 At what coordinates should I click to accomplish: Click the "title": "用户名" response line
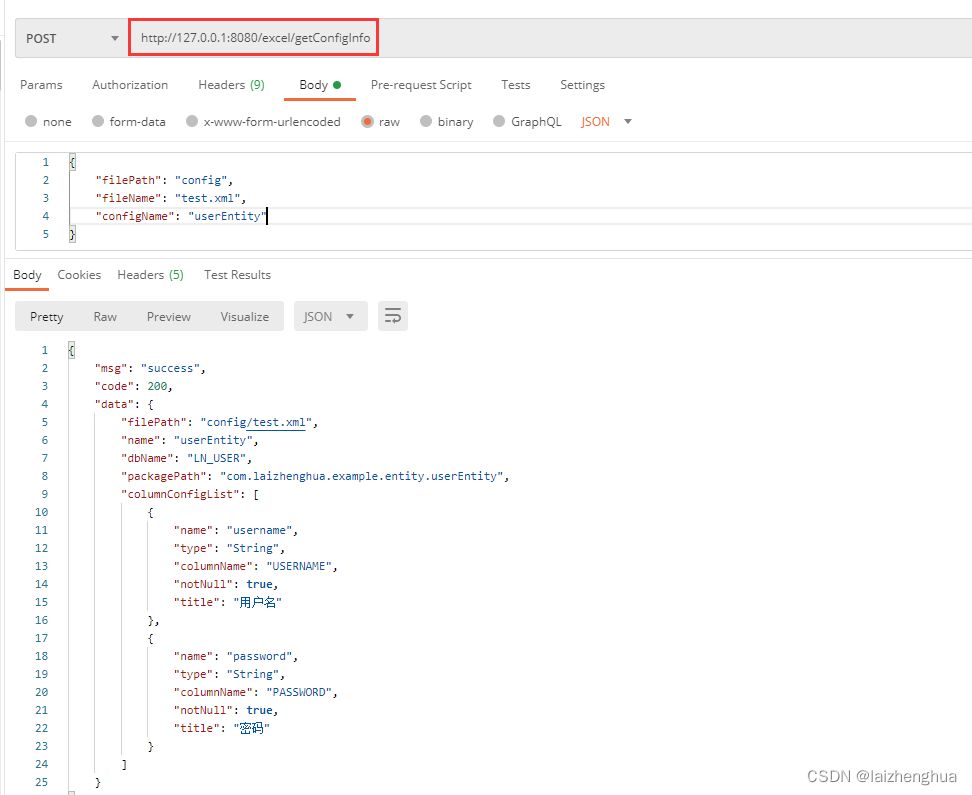click(228, 602)
